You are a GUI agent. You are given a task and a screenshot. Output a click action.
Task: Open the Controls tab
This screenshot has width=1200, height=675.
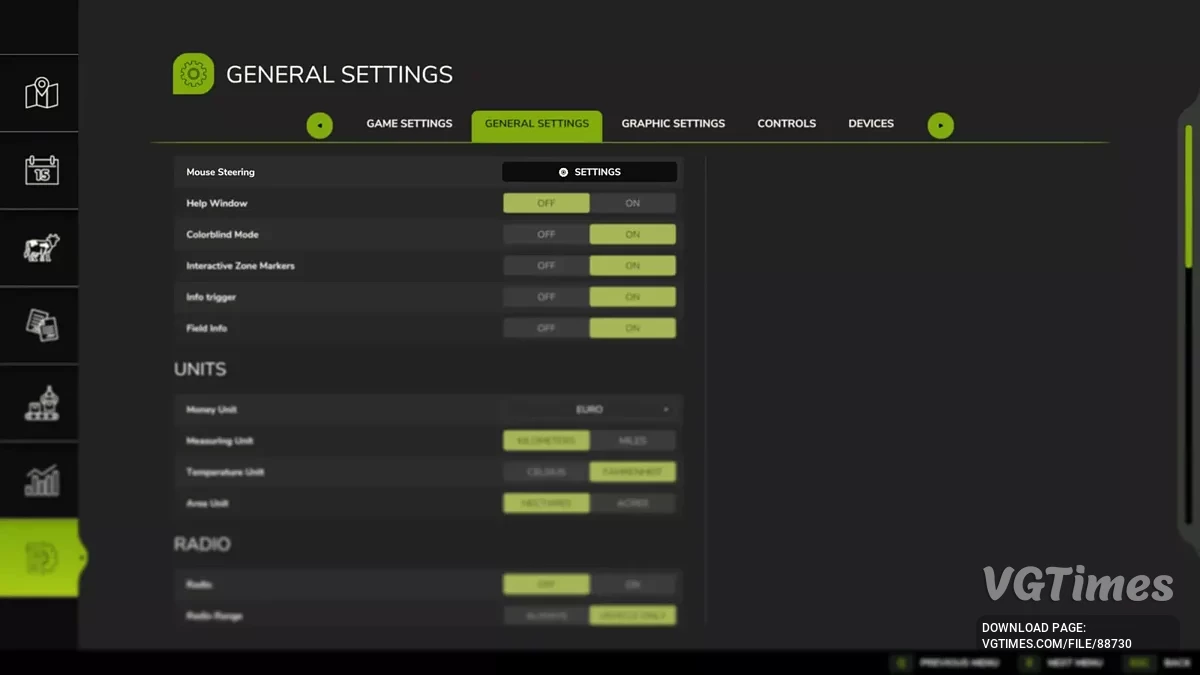pyautogui.click(x=786, y=123)
